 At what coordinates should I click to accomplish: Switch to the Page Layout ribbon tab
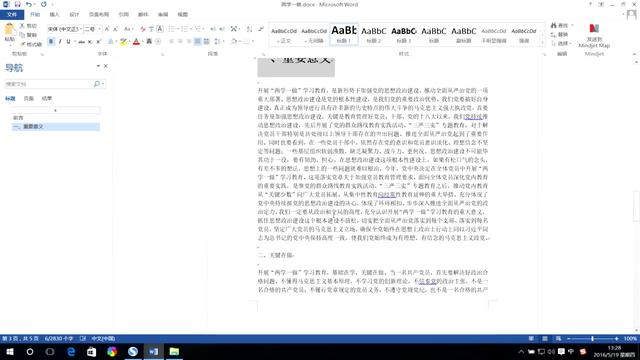99,14
